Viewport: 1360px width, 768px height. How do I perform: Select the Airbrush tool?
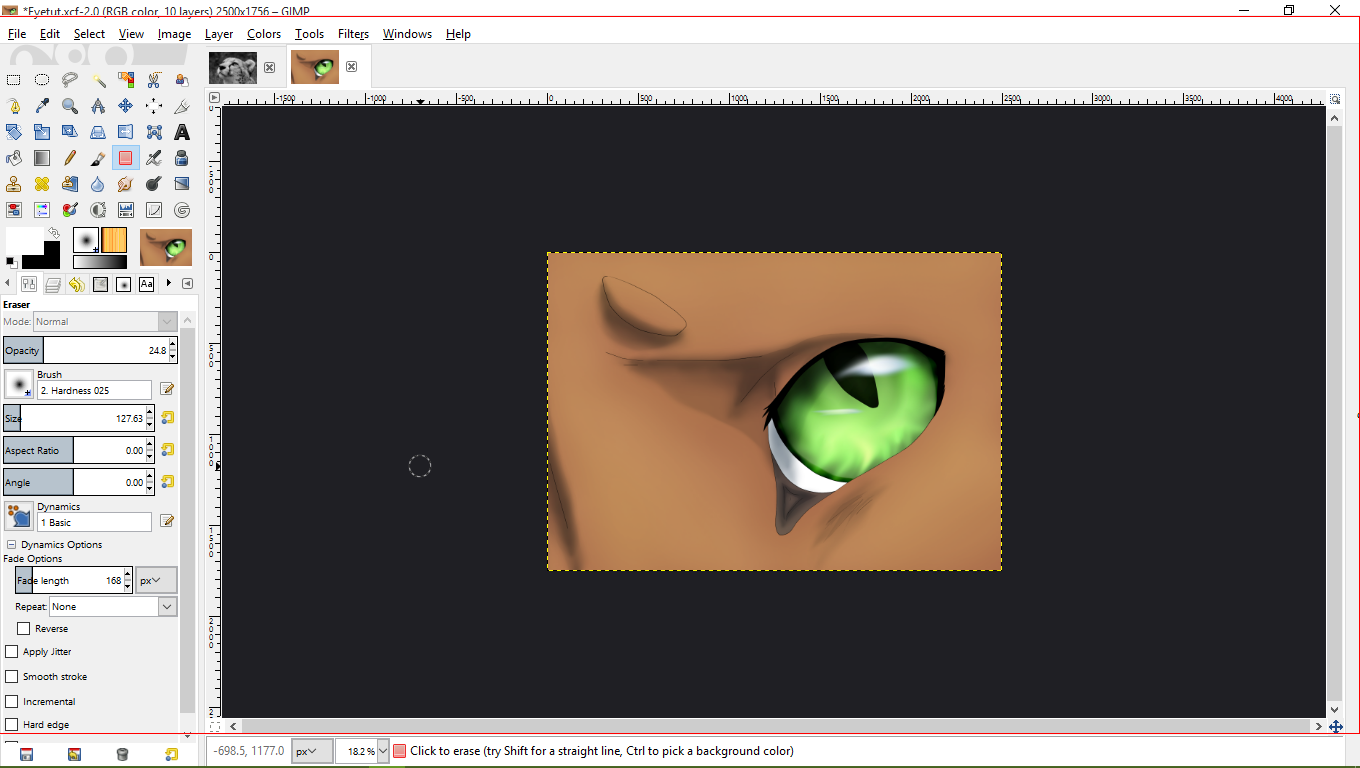coord(154,158)
